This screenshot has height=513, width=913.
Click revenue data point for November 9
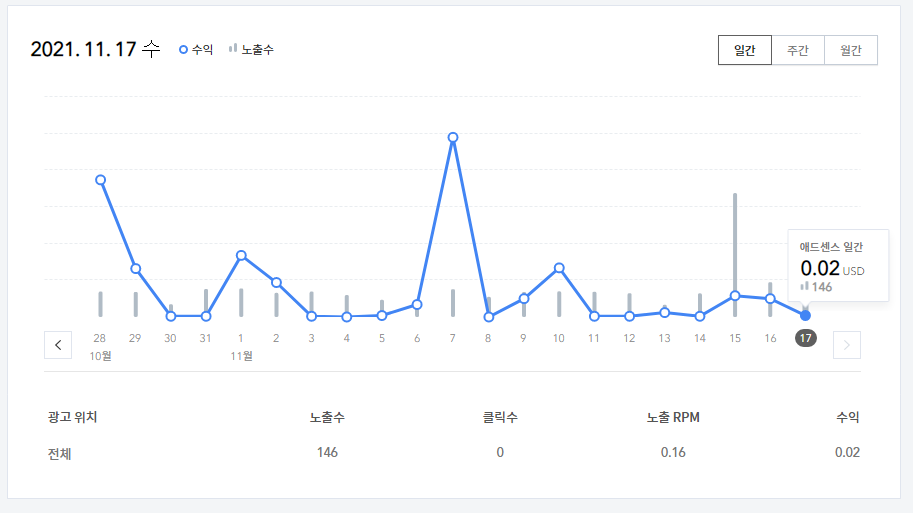click(523, 299)
